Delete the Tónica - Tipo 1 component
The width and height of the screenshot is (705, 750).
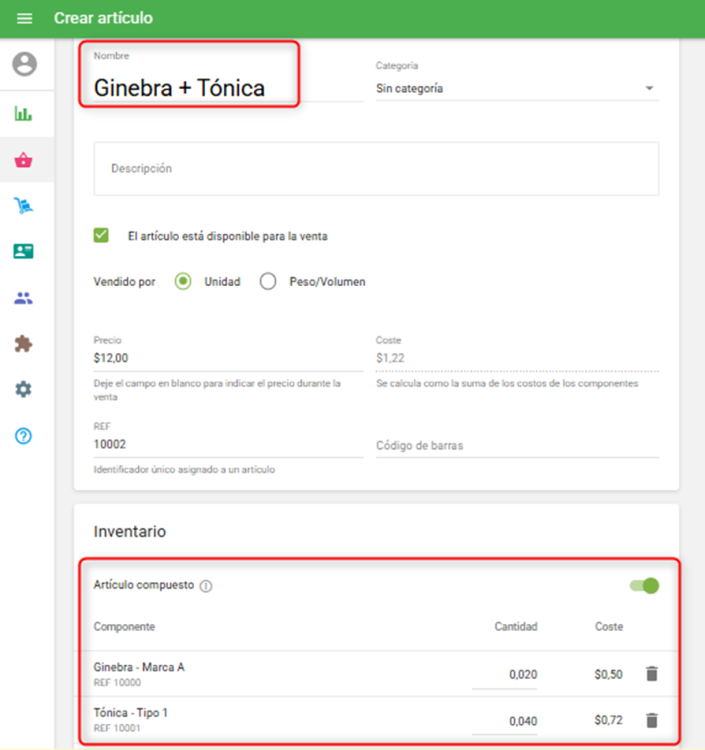[x=652, y=720]
